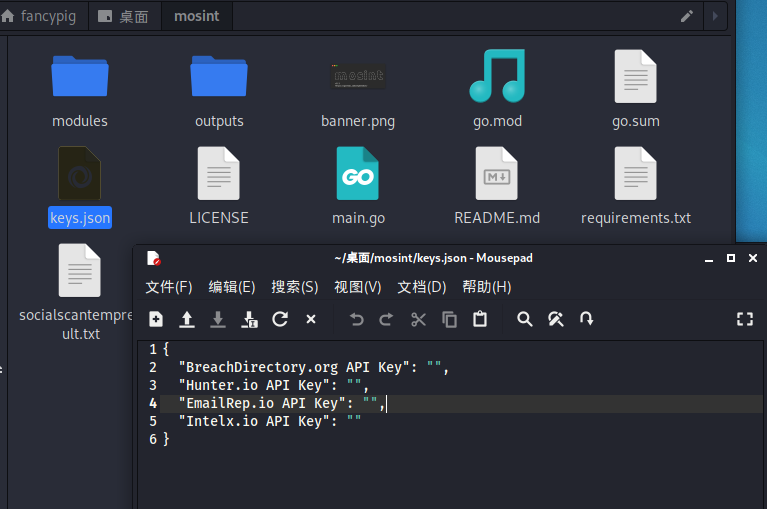Close current document with toolbar X icon
Image resolution: width=767 pixels, height=509 pixels.
tap(311, 319)
